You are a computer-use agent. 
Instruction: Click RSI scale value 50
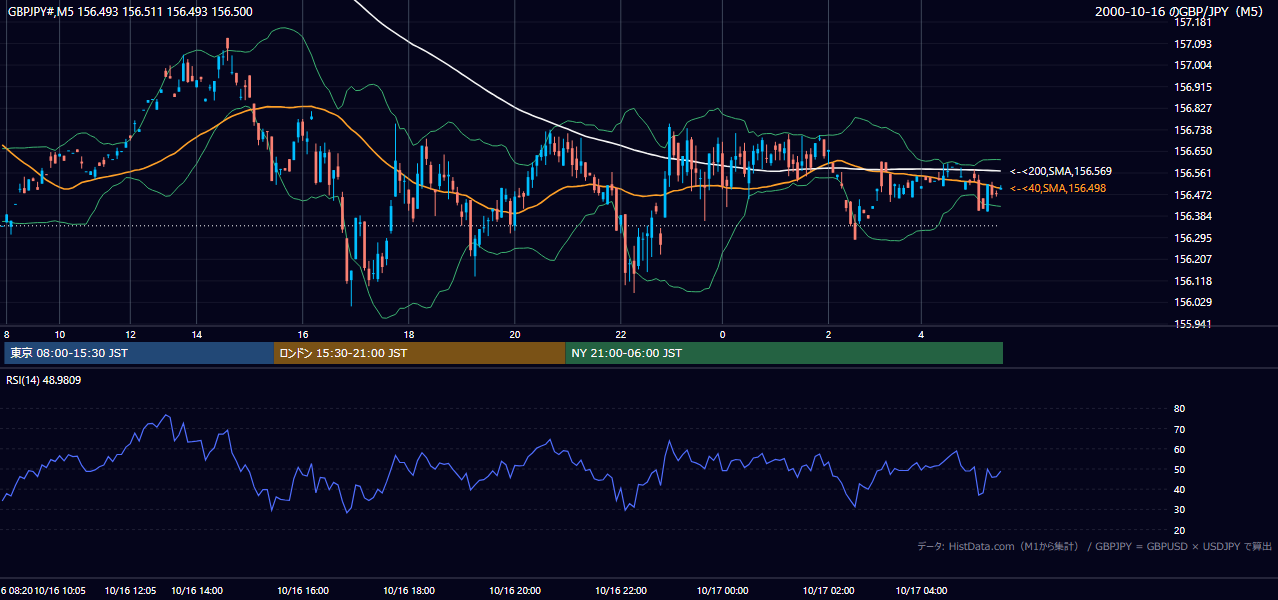(x=1179, y=469)
